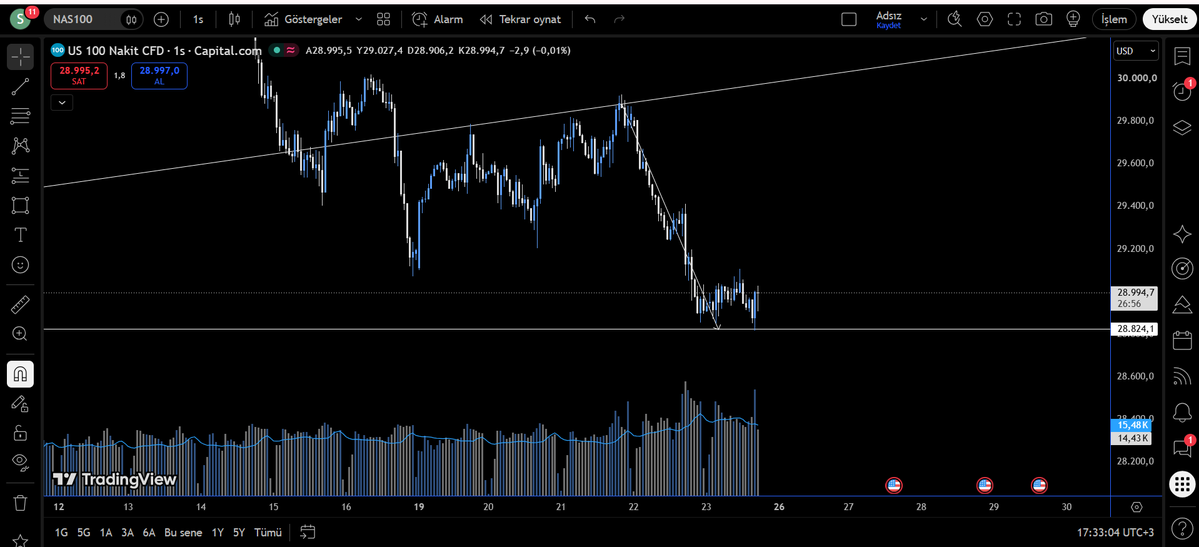The height and width of the screenshot is (547, 1199).
Task: Open the help center question icon
Action: tap(1182, 529)
